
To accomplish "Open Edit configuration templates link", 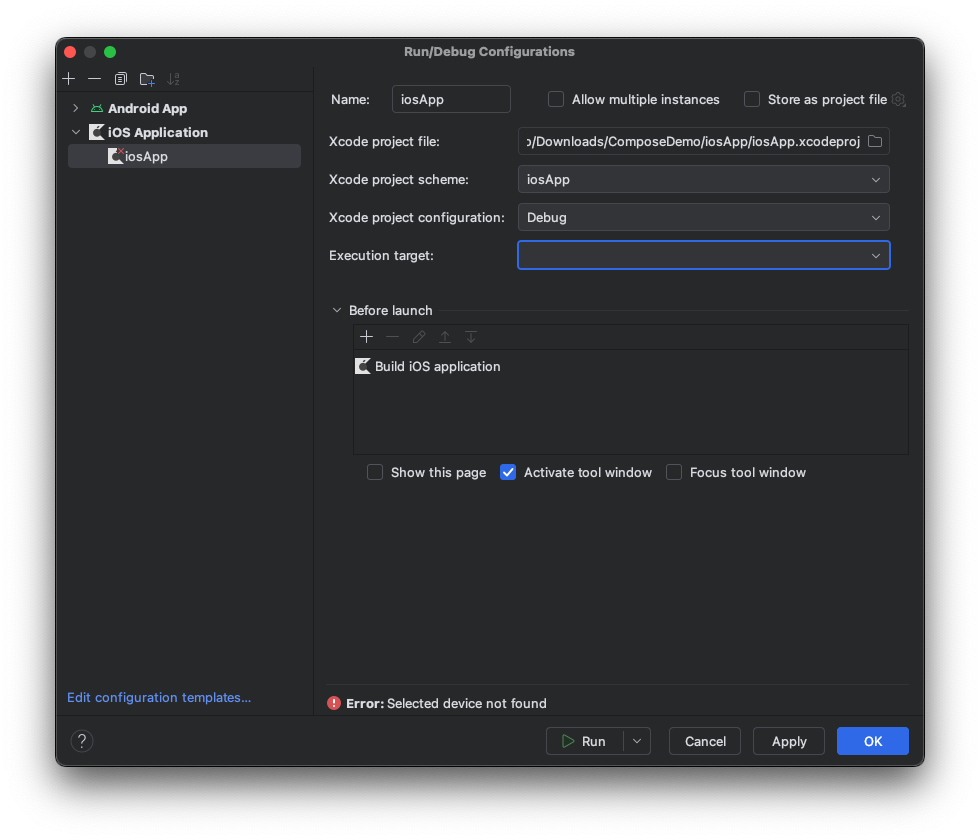I will coord(159,698).
